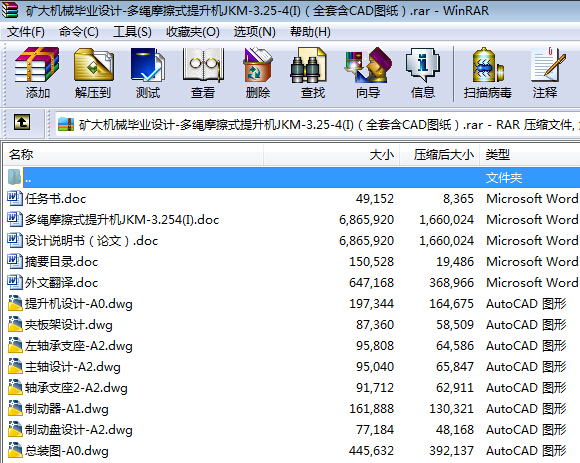Open the 查看 (View) toolbar icon

point(203,65)
